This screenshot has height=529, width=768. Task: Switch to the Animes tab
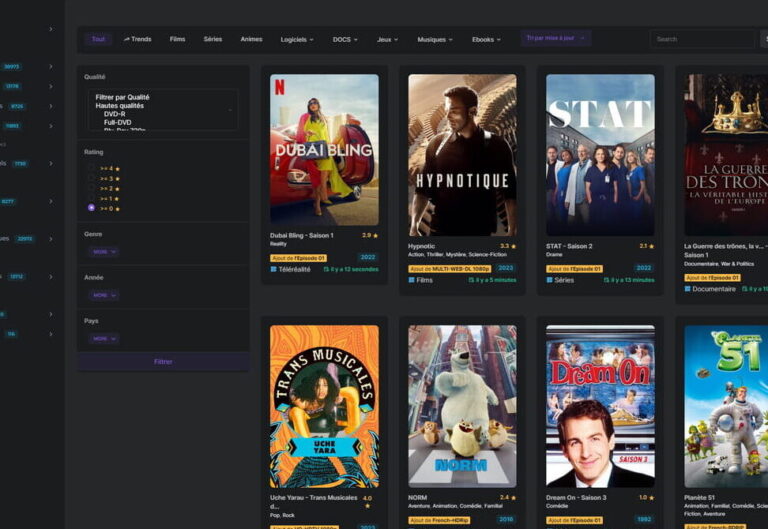coord(251,39)
